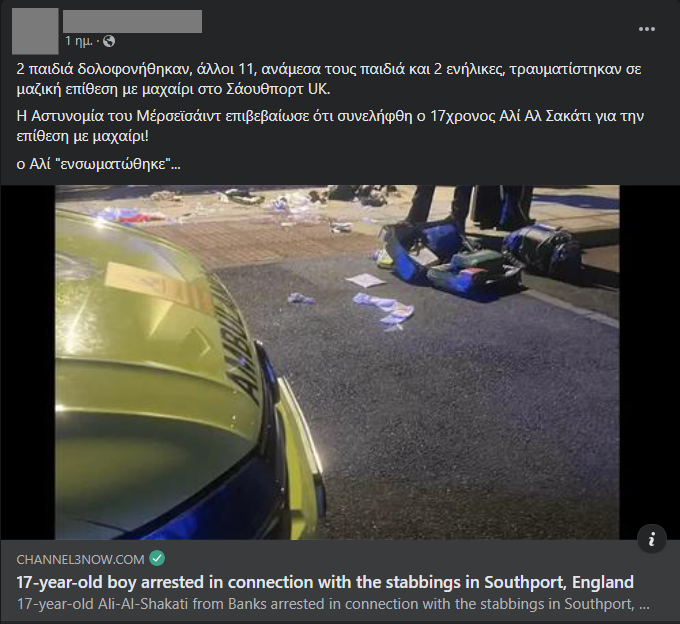This screenshot has height=624, width=680.
Task: Open the "1 ημ." post timestamp
Action: pyautogui.click(x=78, y=41)
